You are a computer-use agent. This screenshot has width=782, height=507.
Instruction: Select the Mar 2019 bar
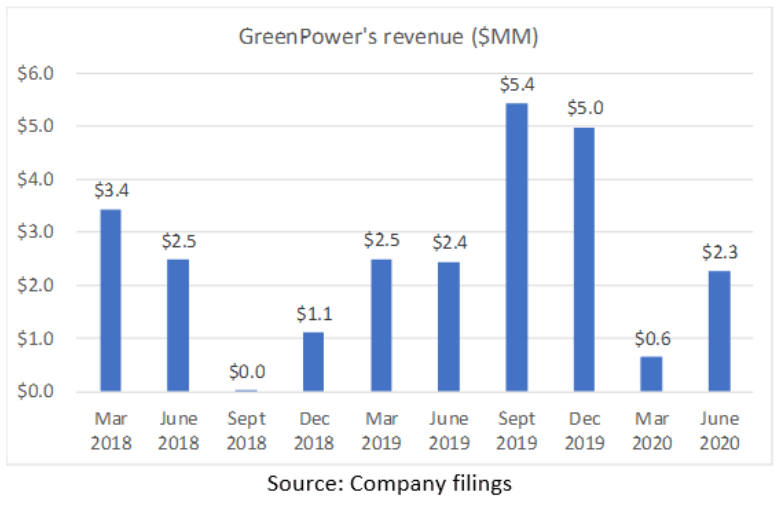pyautogui.click(x=382, y=325)
